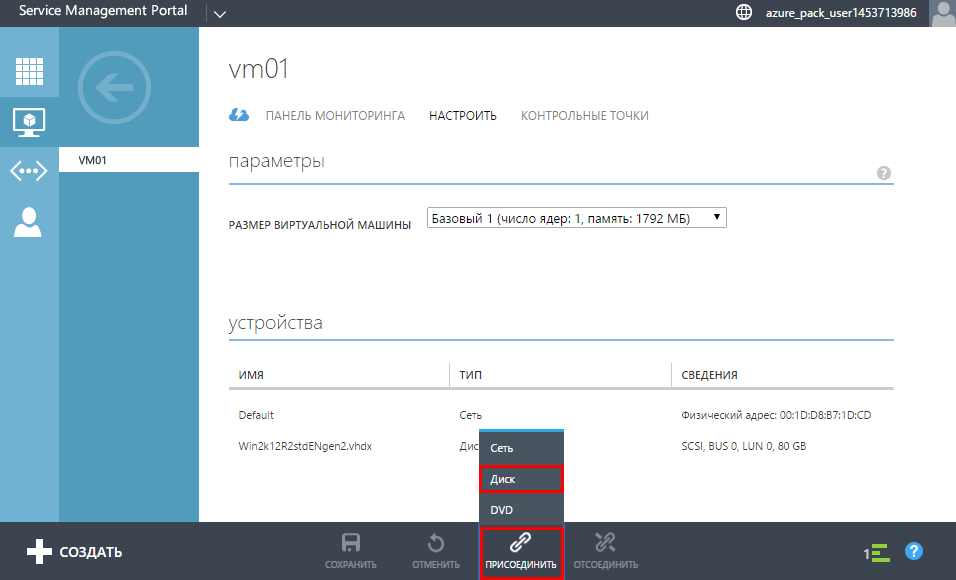Choose Диск from the attach menu
The image size is (956, 580).
coord(521,479)
